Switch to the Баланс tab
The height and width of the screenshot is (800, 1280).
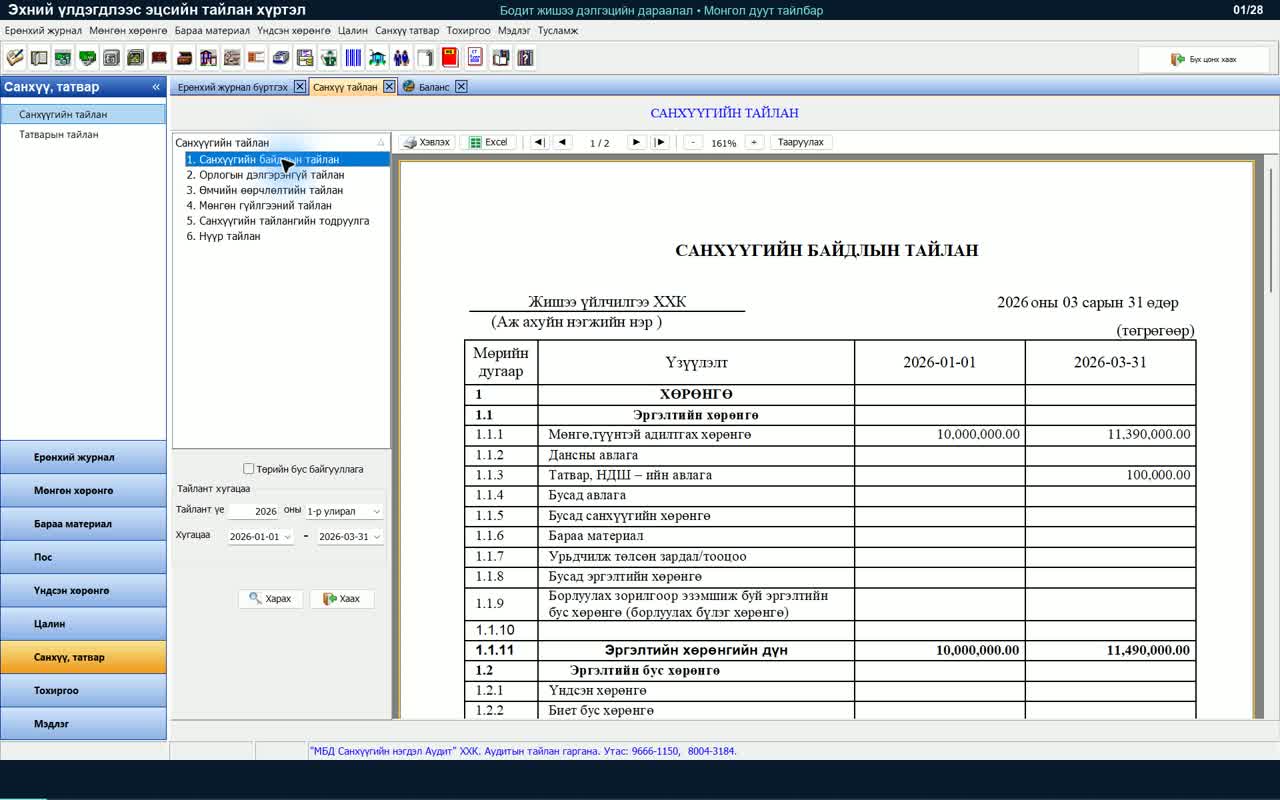[x=433, y=87]
